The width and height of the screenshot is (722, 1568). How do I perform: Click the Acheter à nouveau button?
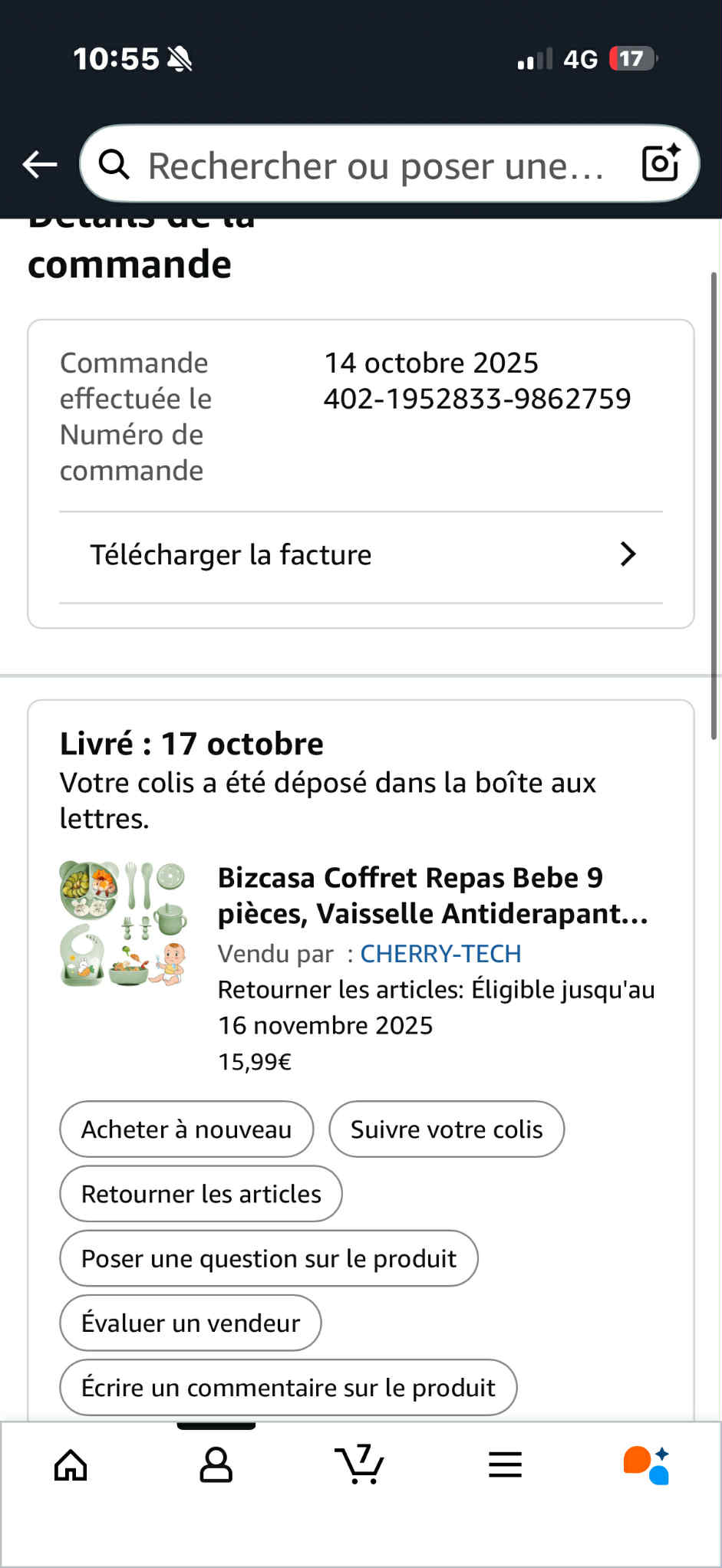pos(186,1129)
